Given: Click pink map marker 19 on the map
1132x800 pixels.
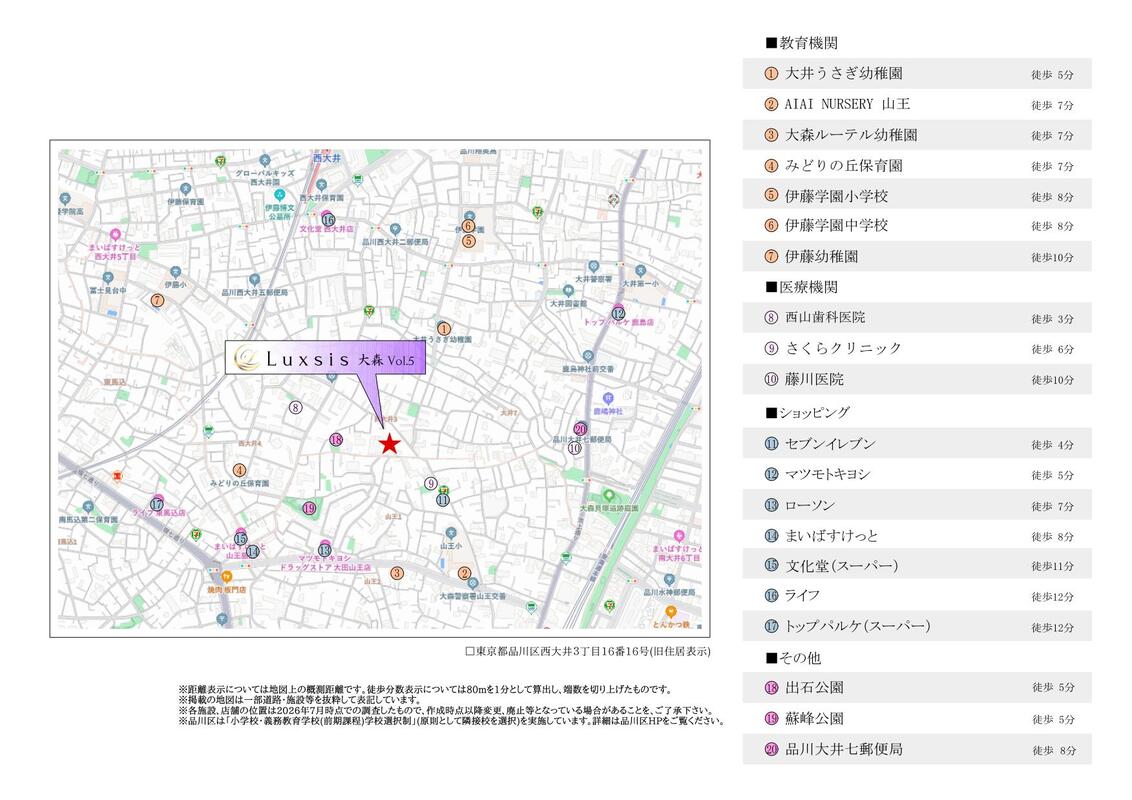Looking at the screenshot, I should tap(309, 508).
